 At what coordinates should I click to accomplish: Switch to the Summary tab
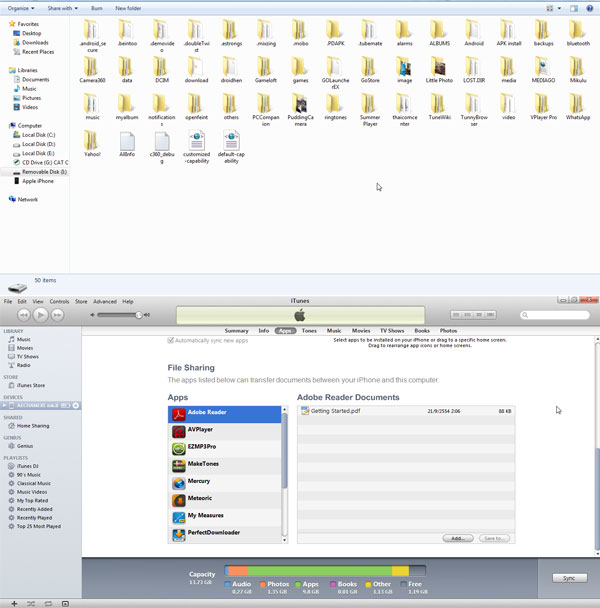[236, 331]
